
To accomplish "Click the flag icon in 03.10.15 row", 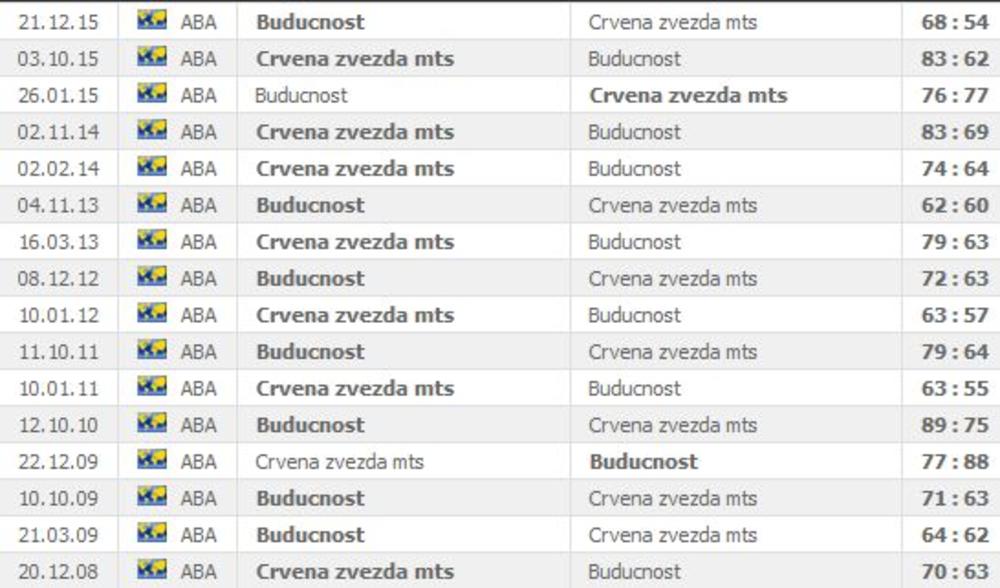I will pyautogui.click(x=152, y=58).
